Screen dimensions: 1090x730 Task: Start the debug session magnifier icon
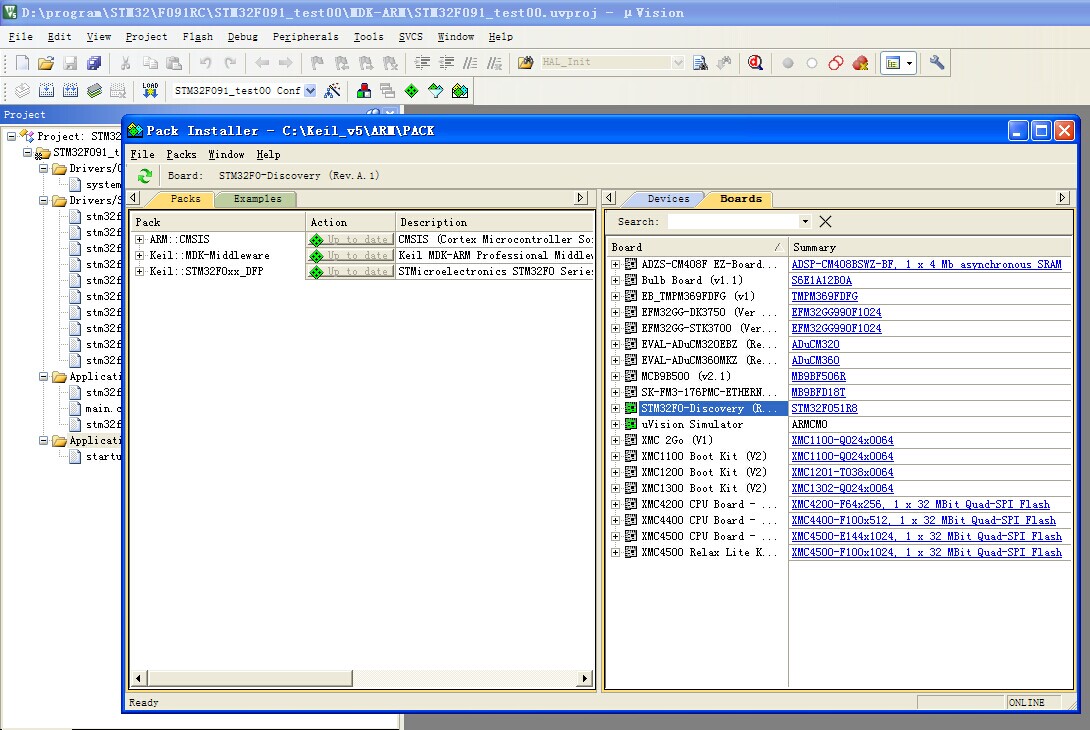click(x=755, y=63)
